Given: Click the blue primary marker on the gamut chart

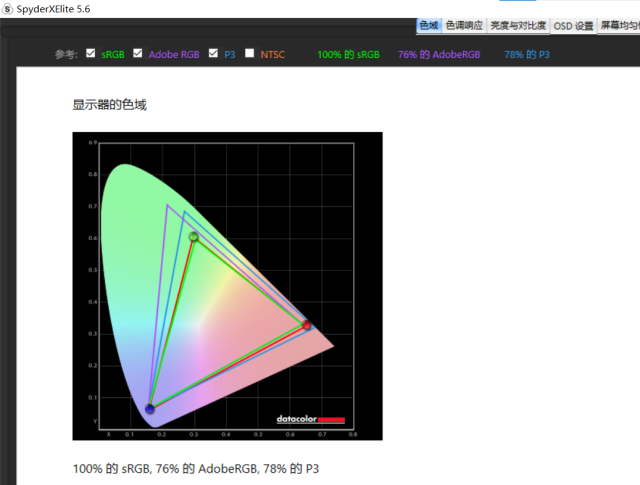Looking at the screenshot, I should pos(150,409).
